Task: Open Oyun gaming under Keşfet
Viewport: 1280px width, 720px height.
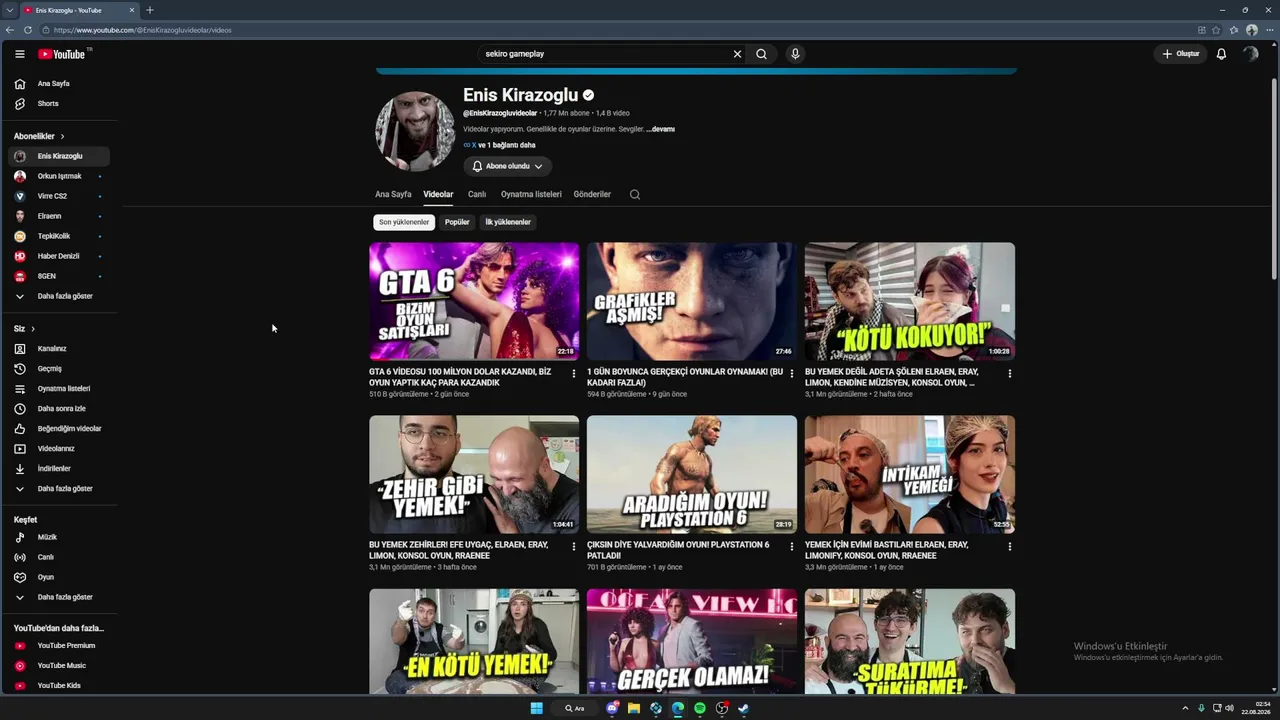Action: 60,577
